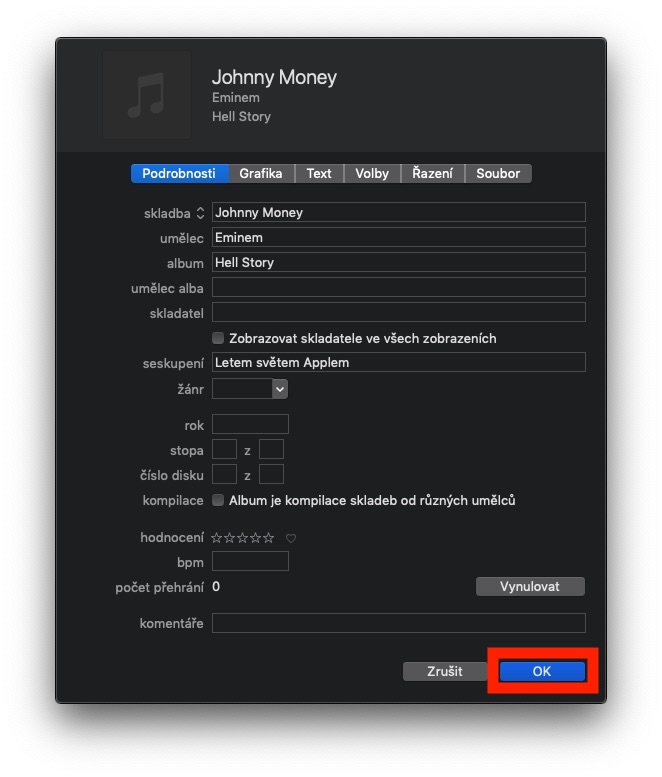Click the header title Johnny Money
This screenshot has width=662, height=777.
click(275, 77)
